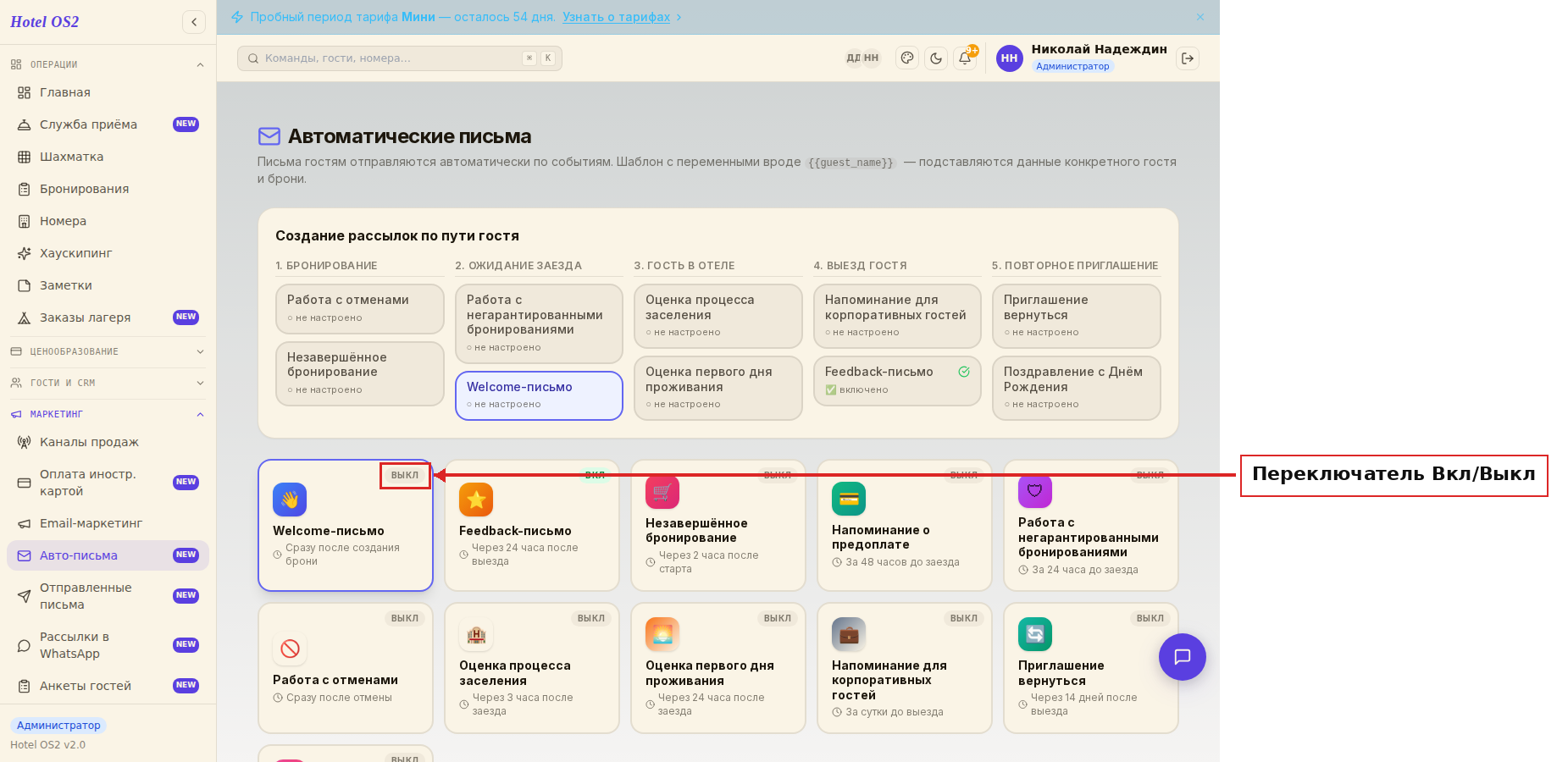Open Хаускипинг in sidebar
Screen dimensions: 1568x762
click(108, 253)
